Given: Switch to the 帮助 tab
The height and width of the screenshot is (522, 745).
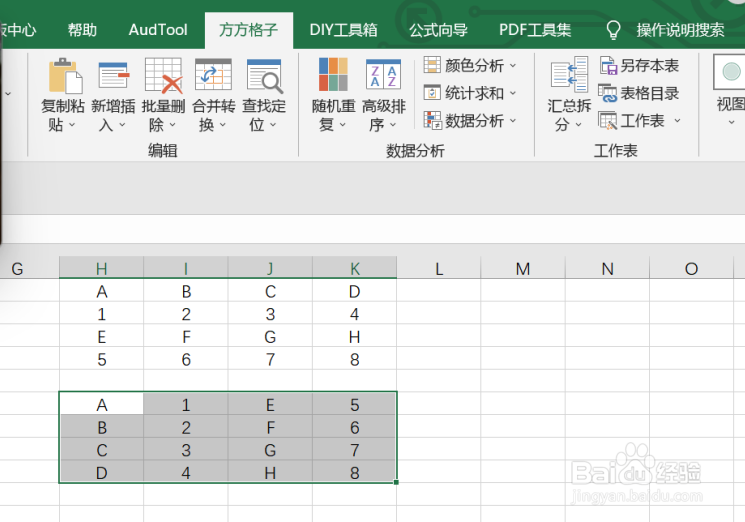Looking at the screenshot, I should click(x=82, y=30).
